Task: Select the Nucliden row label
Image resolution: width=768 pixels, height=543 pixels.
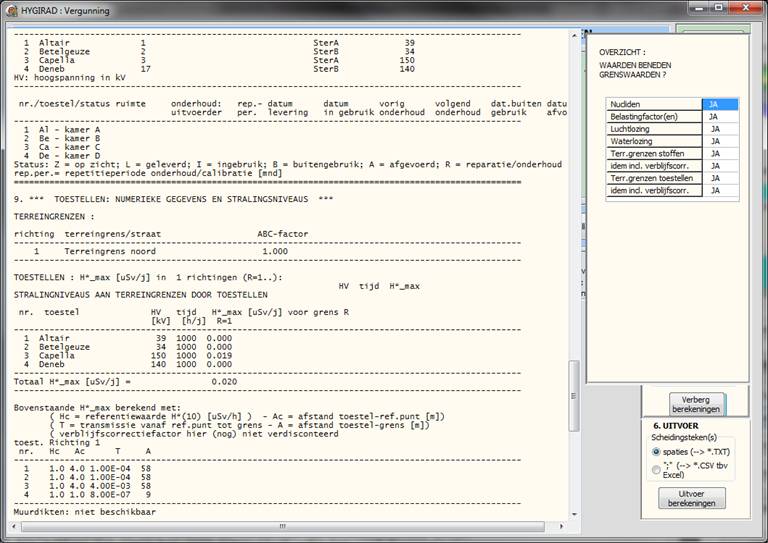Action: (654, 104)
